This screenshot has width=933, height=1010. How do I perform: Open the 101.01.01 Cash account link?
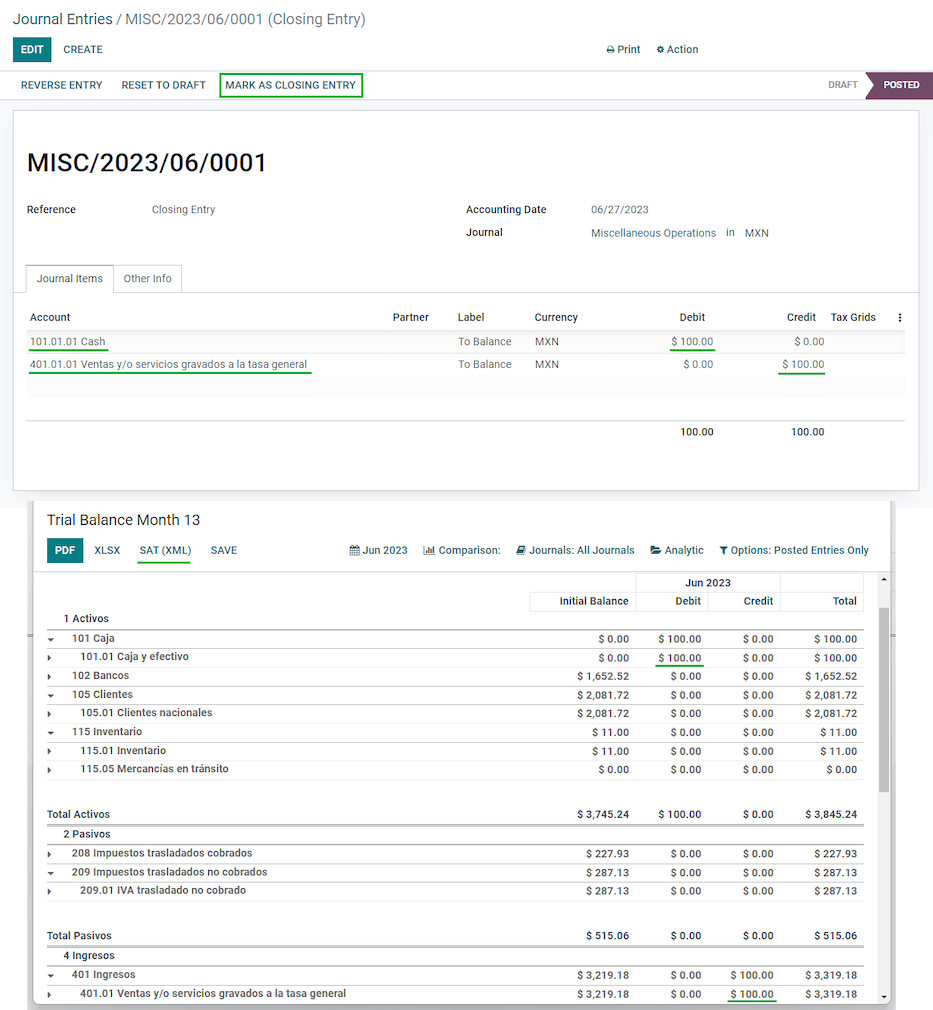pyautogui.click(x=68, y=341)
